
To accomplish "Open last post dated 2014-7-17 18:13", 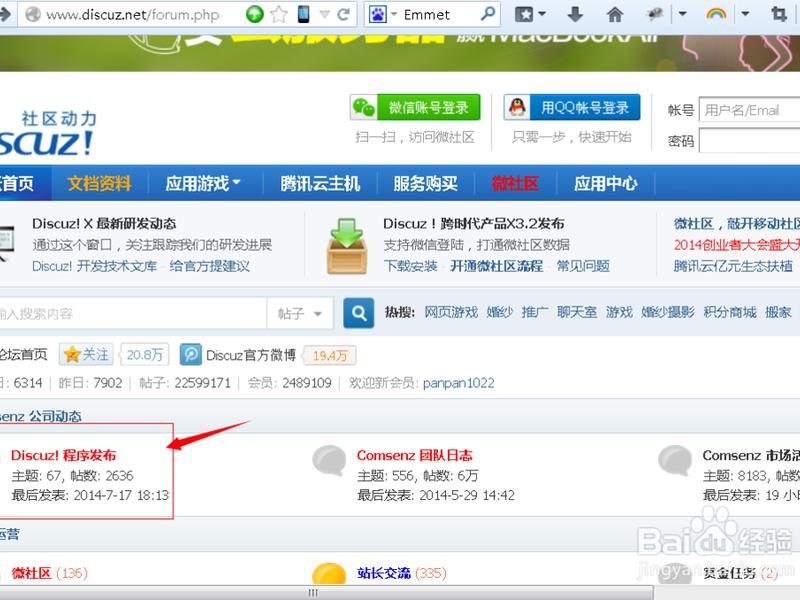I will point(121,495).
